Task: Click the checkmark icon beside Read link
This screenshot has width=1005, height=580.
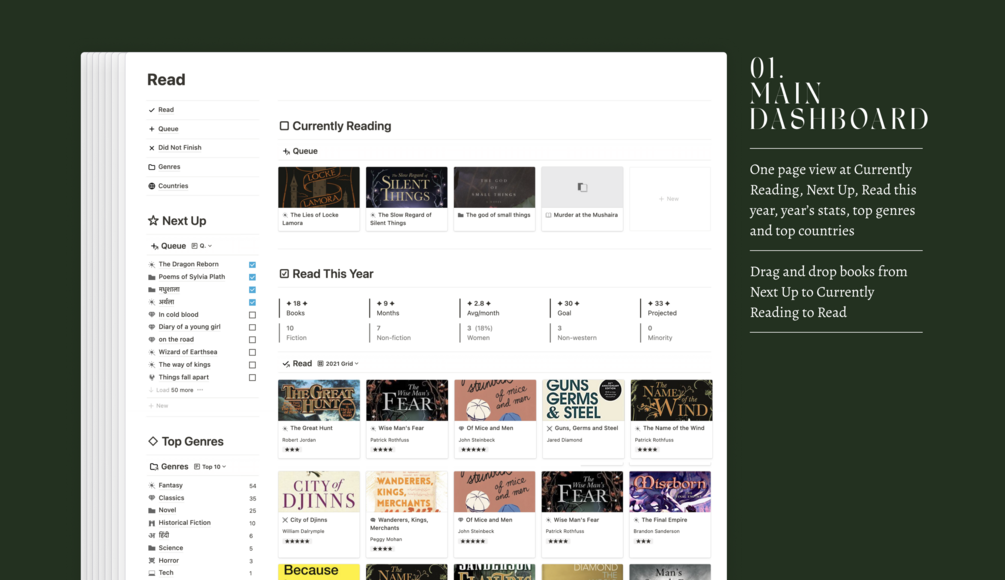Action: 152,110
